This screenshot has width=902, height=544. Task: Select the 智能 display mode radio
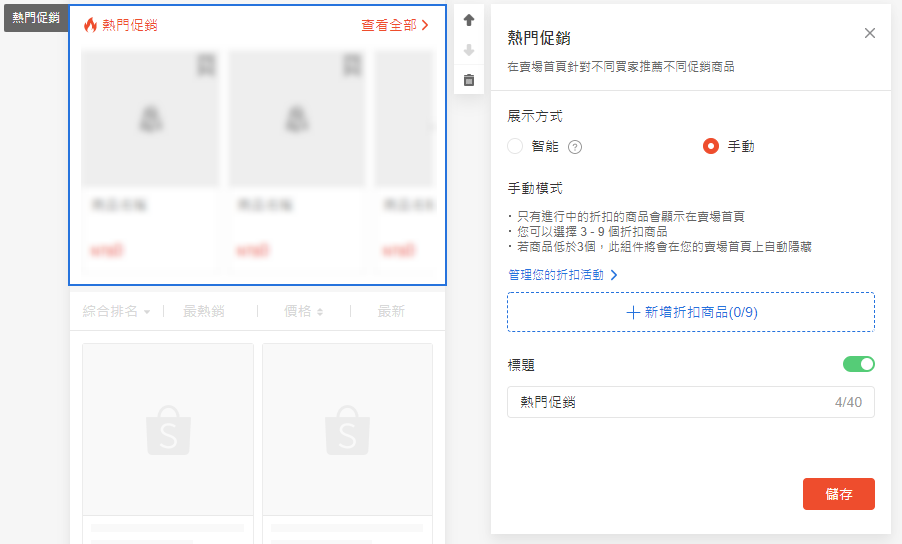(515, 146)
